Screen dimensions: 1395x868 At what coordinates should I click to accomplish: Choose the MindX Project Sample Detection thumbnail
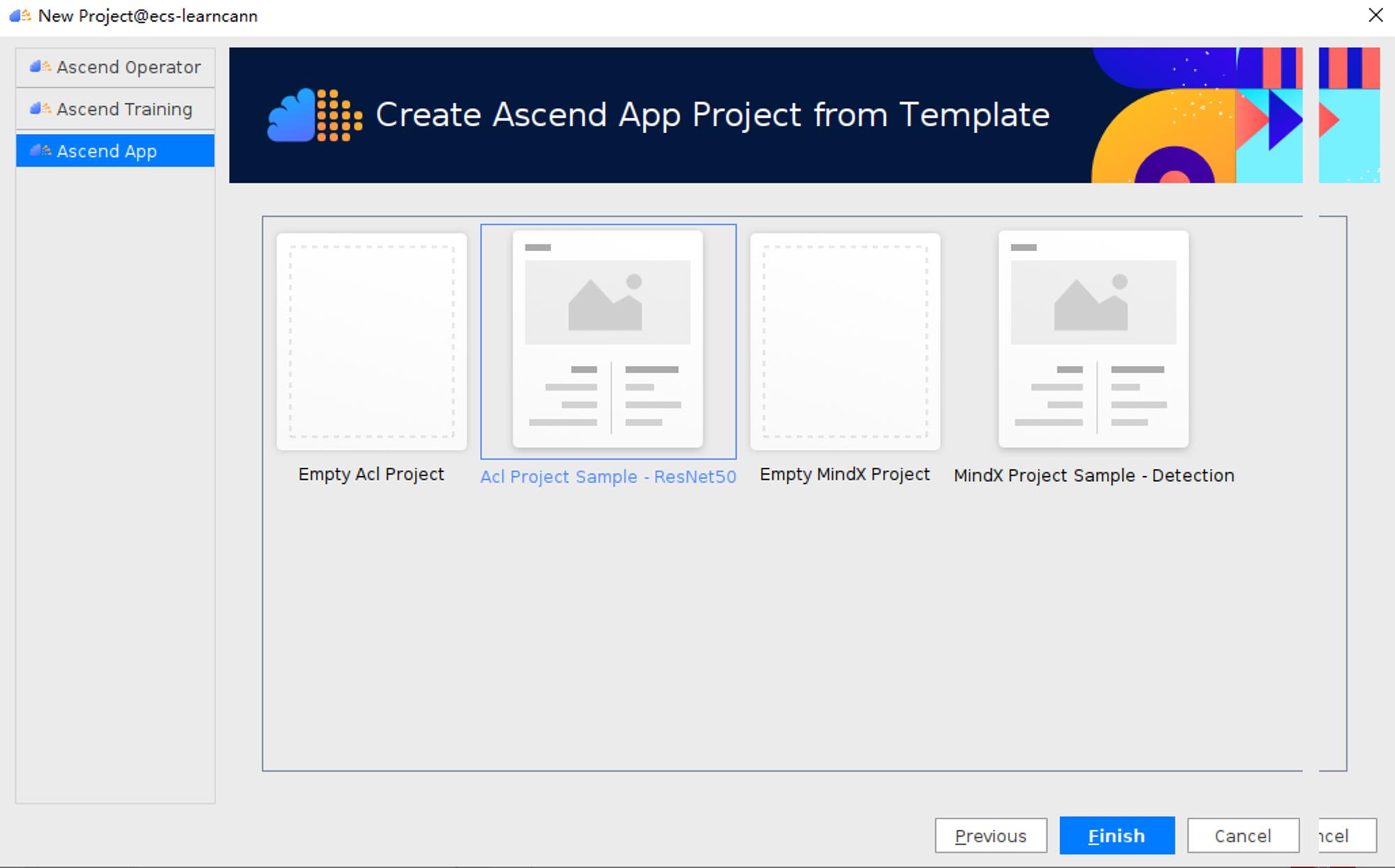[1094, 340]
